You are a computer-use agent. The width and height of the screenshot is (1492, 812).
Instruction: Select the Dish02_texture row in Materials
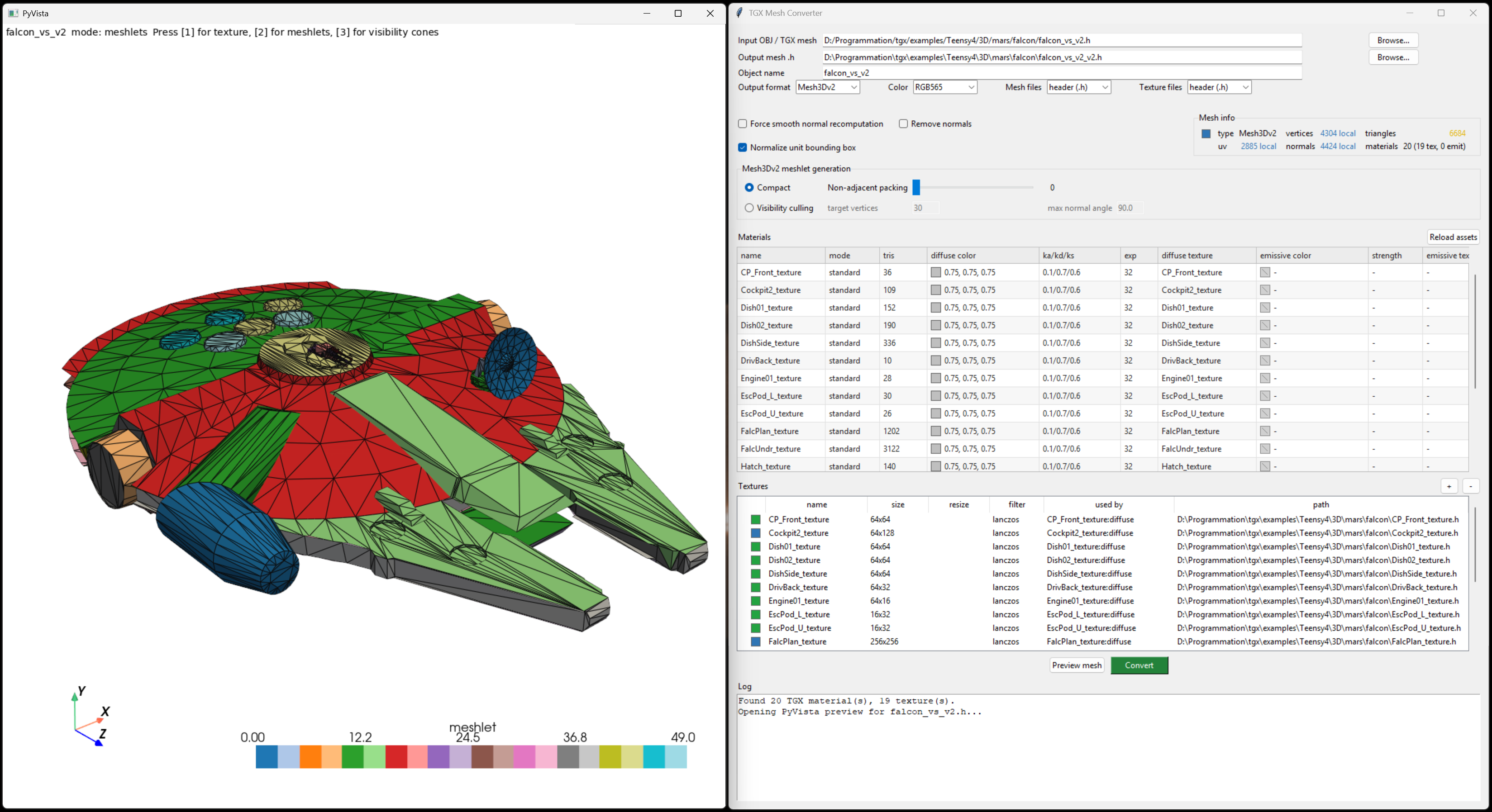1103,326
